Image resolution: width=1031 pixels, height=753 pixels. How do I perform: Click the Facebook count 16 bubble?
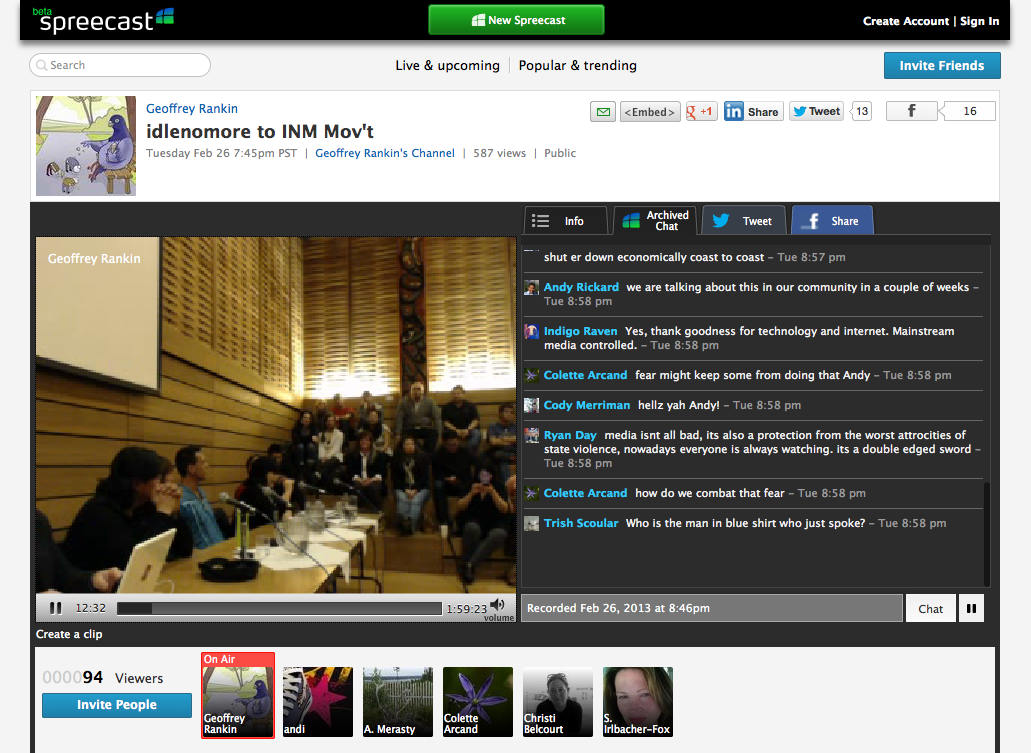(969, 110)
